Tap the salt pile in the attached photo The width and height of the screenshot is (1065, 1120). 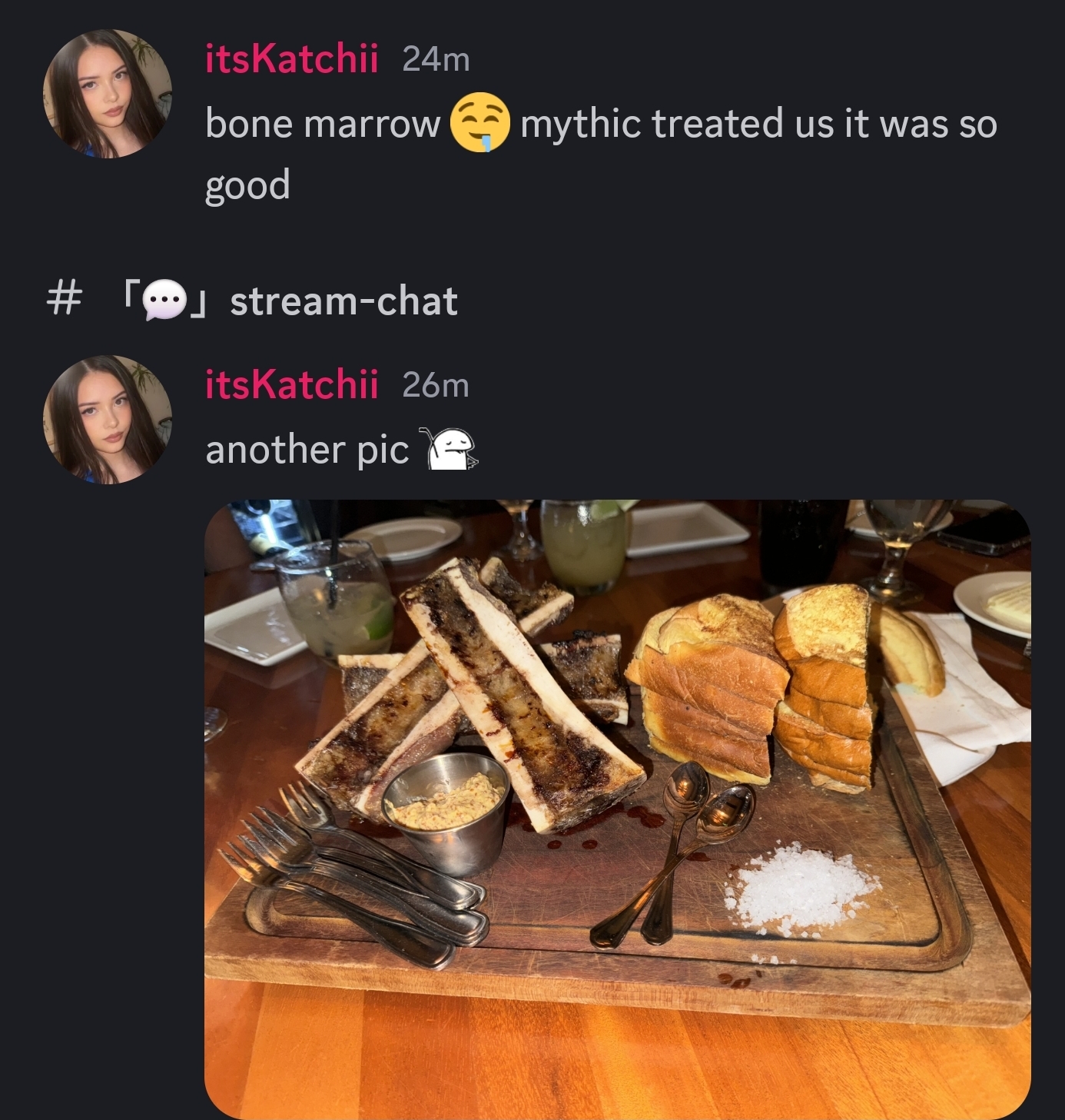coord(799,888)
